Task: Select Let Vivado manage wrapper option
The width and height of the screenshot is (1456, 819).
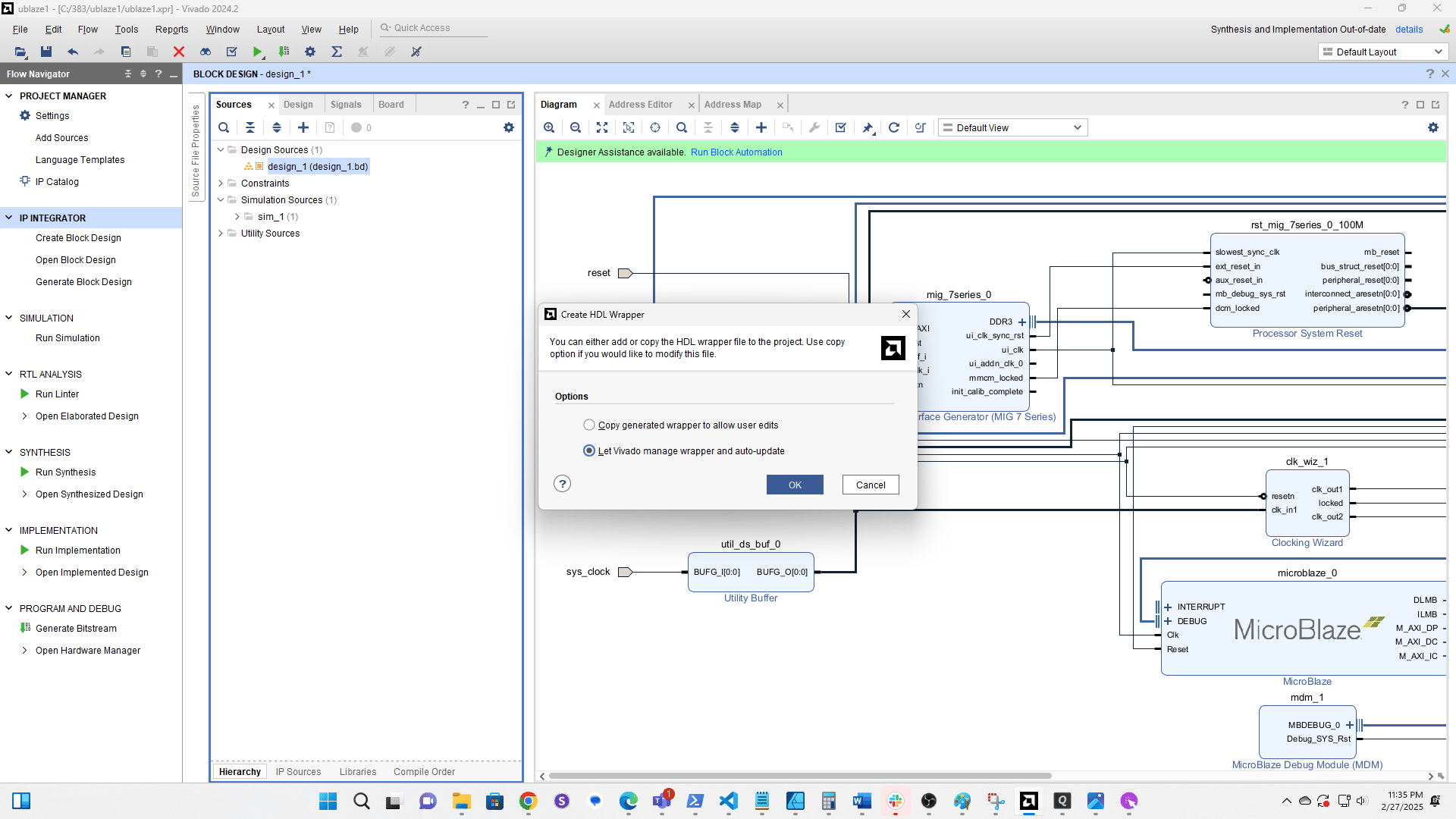Action: [x=589, y=450]
